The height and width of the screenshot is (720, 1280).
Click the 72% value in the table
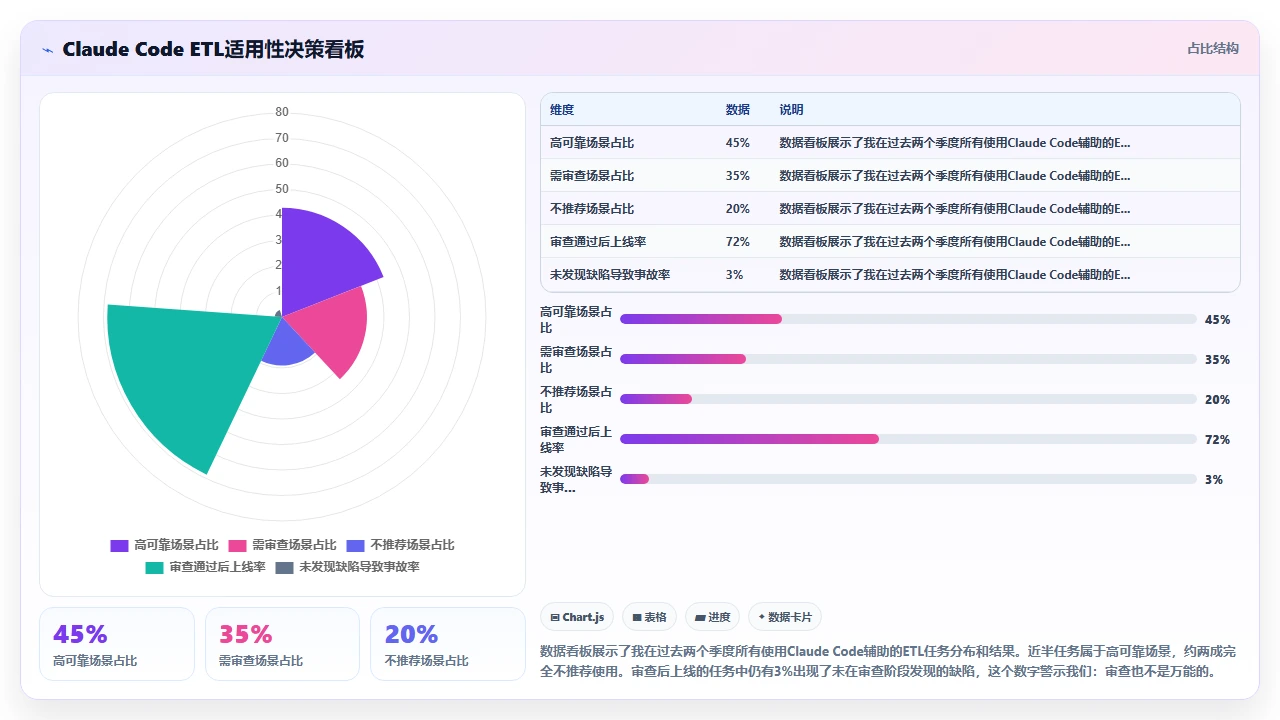738,242
